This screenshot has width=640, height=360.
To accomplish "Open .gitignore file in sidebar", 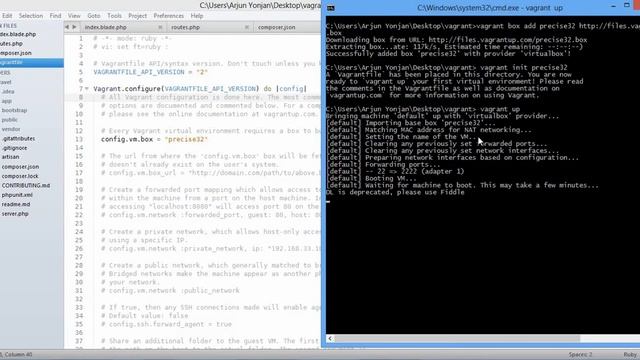I will [x=14, y=148].
